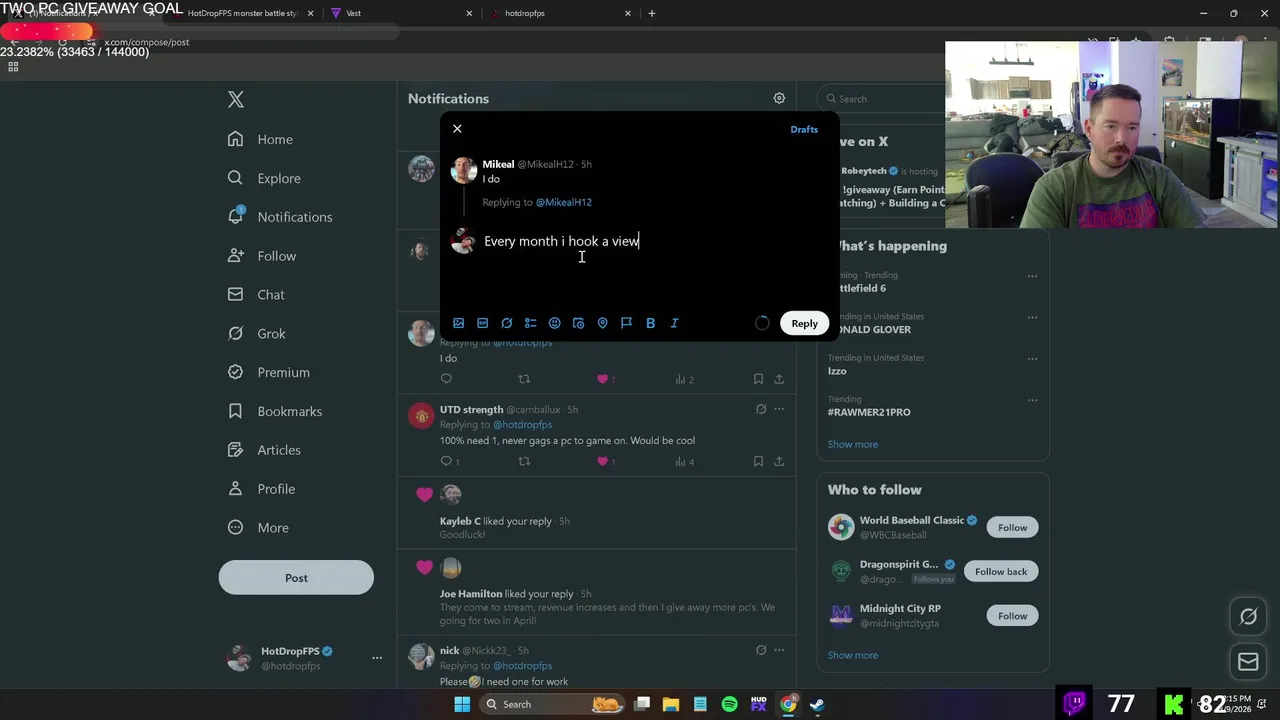Image resolution: width=1280 pixels, height=720 pixels.
Task: Open HotDropFPS account switcher menu
Action: click(x=377, y=658)
